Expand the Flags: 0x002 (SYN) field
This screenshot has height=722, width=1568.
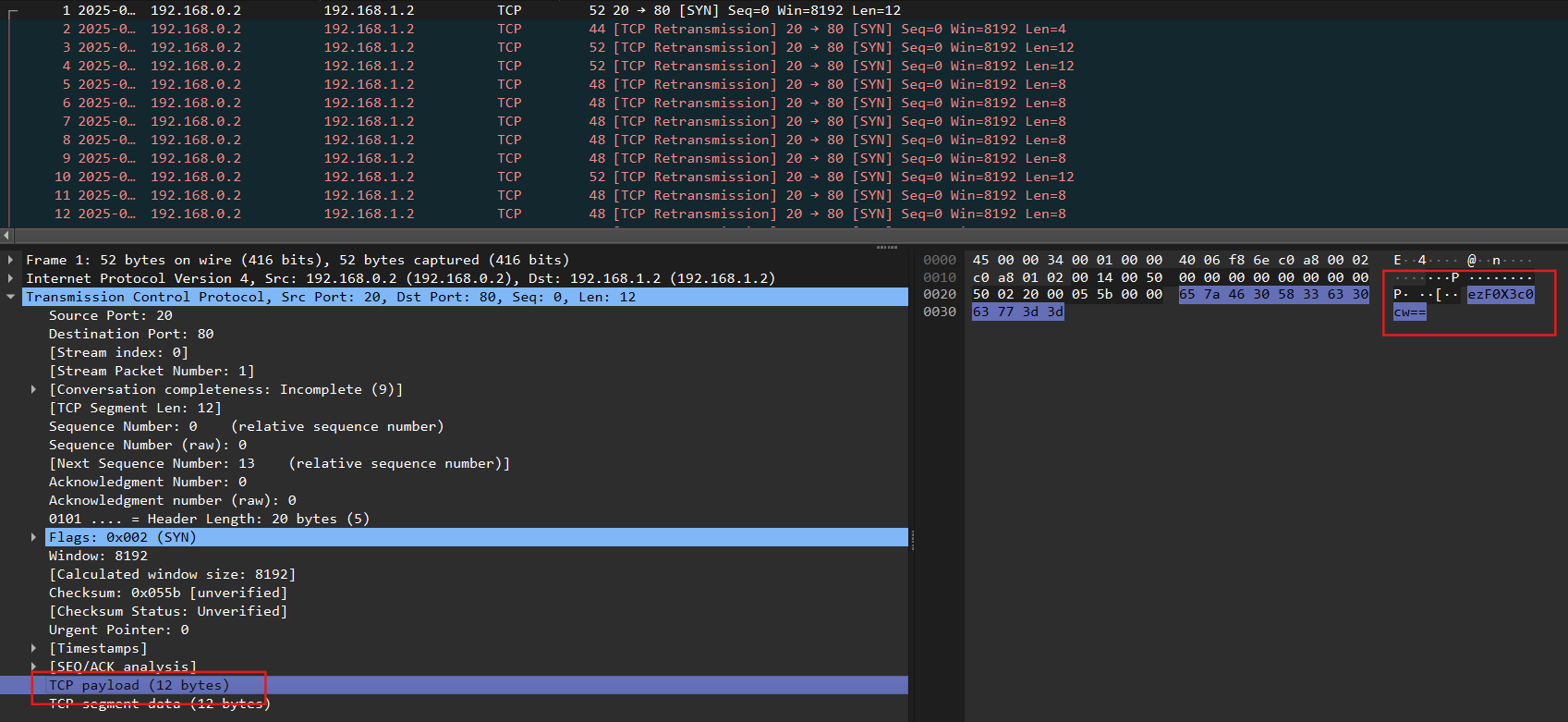(x=34, y=537)
